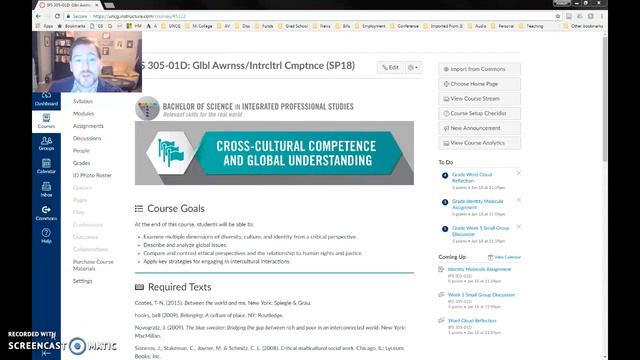Open the Chrome three-dot menu
Image resolution: width=640 pixels, height=360 pixels.
point(602,16)
